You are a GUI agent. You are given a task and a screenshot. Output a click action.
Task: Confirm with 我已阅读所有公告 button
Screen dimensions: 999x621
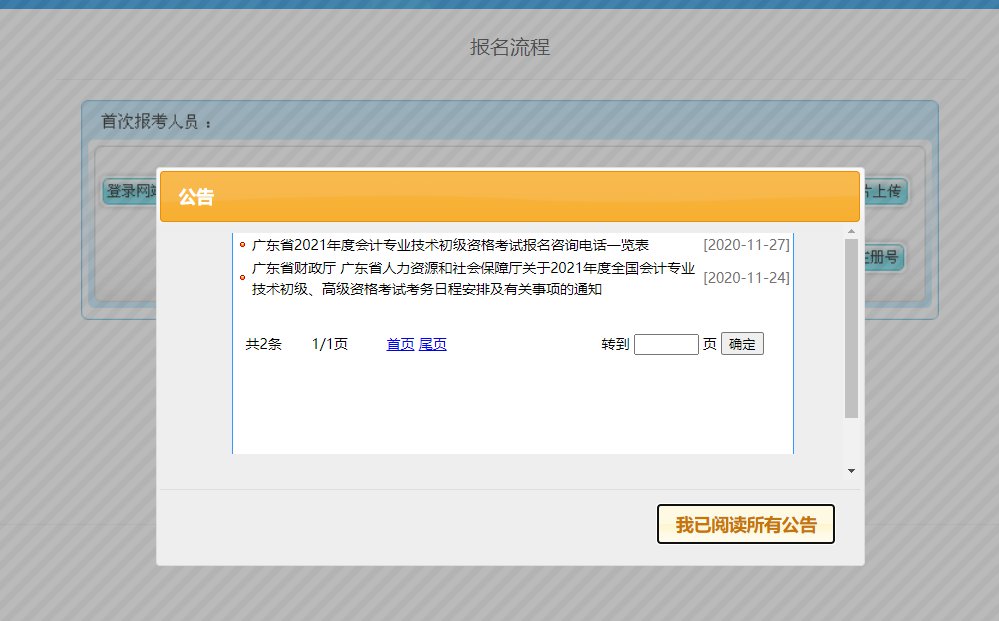745,525
